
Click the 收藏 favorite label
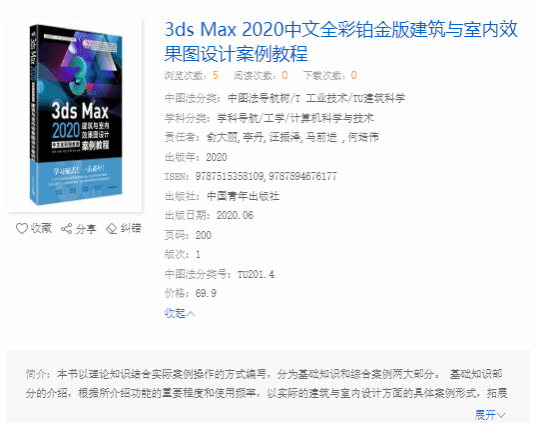click(x=41, y=228)
